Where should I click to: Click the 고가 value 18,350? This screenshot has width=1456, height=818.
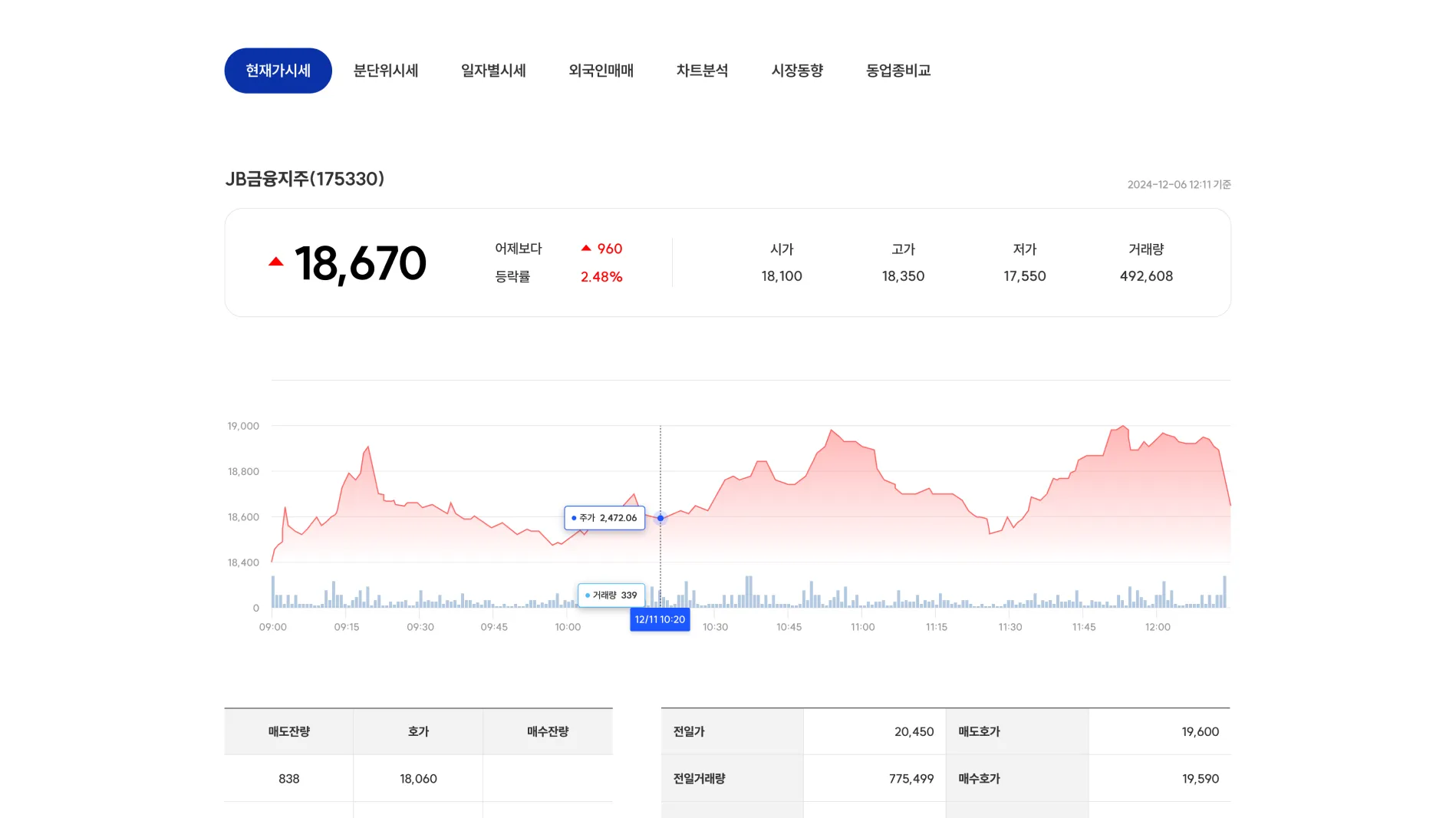(903, 276)
